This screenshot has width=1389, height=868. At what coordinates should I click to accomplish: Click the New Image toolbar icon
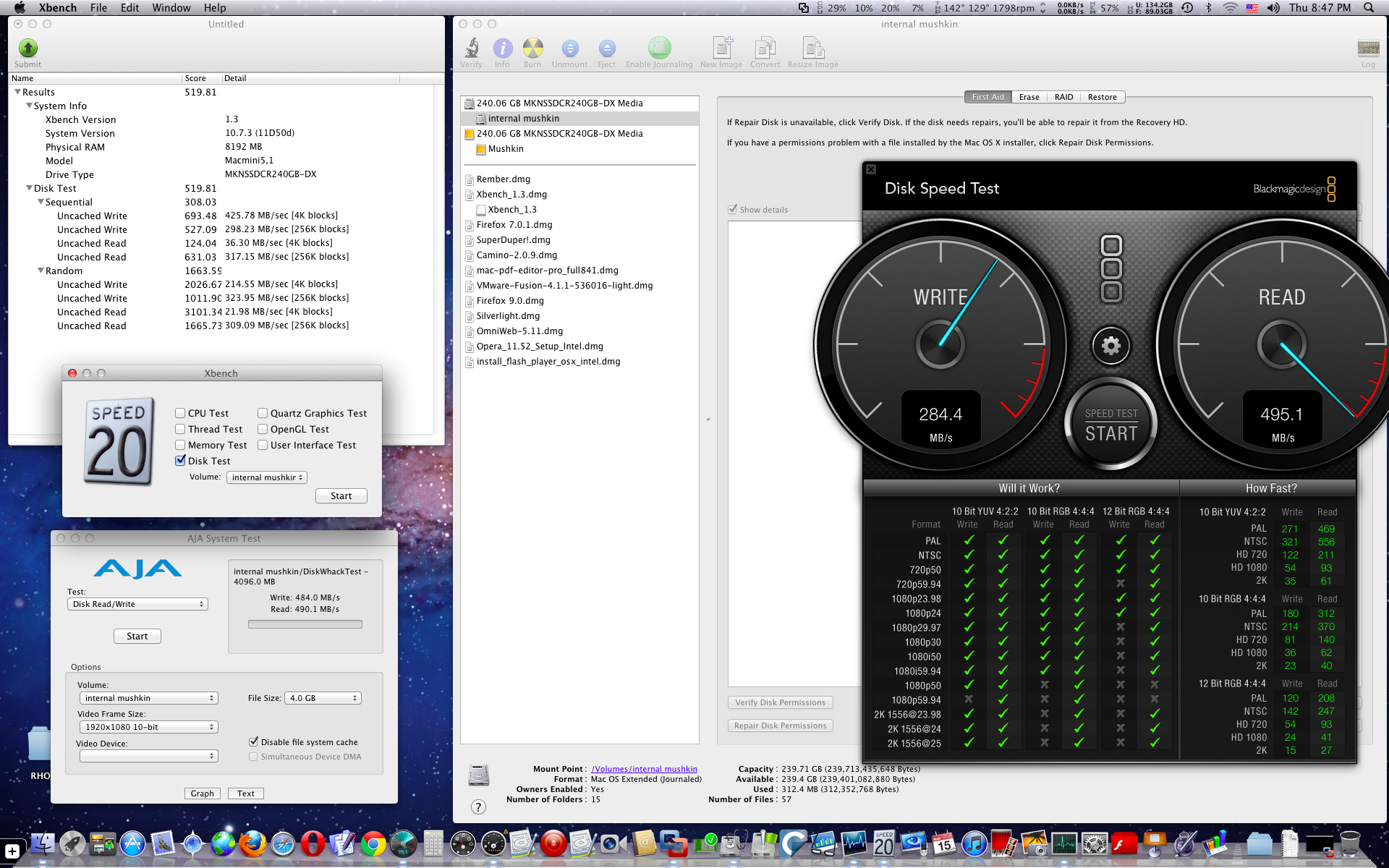pyautogui.click(x=721, y=48)
